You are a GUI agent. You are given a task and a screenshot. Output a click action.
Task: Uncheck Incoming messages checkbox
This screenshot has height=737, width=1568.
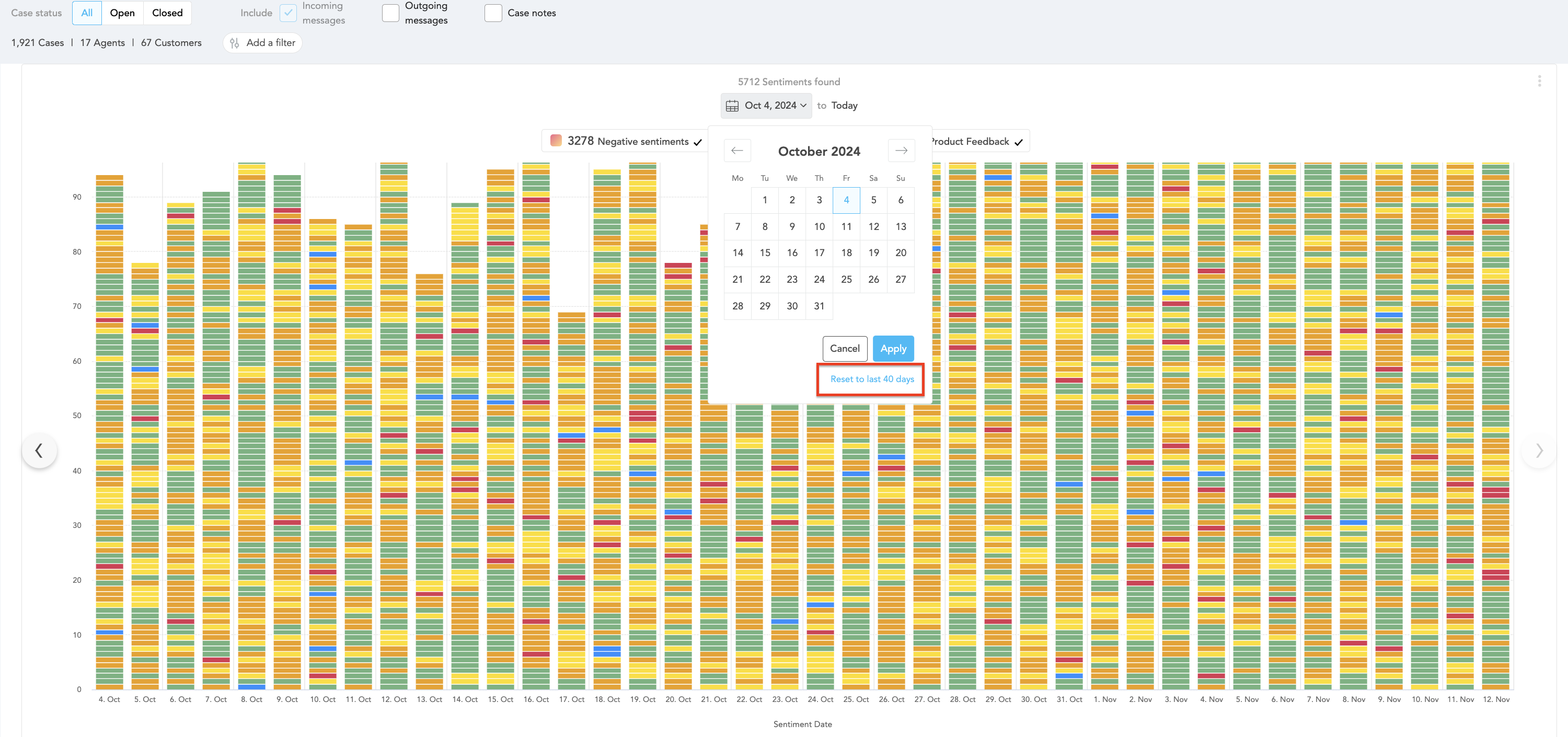(x=288, y=13)
